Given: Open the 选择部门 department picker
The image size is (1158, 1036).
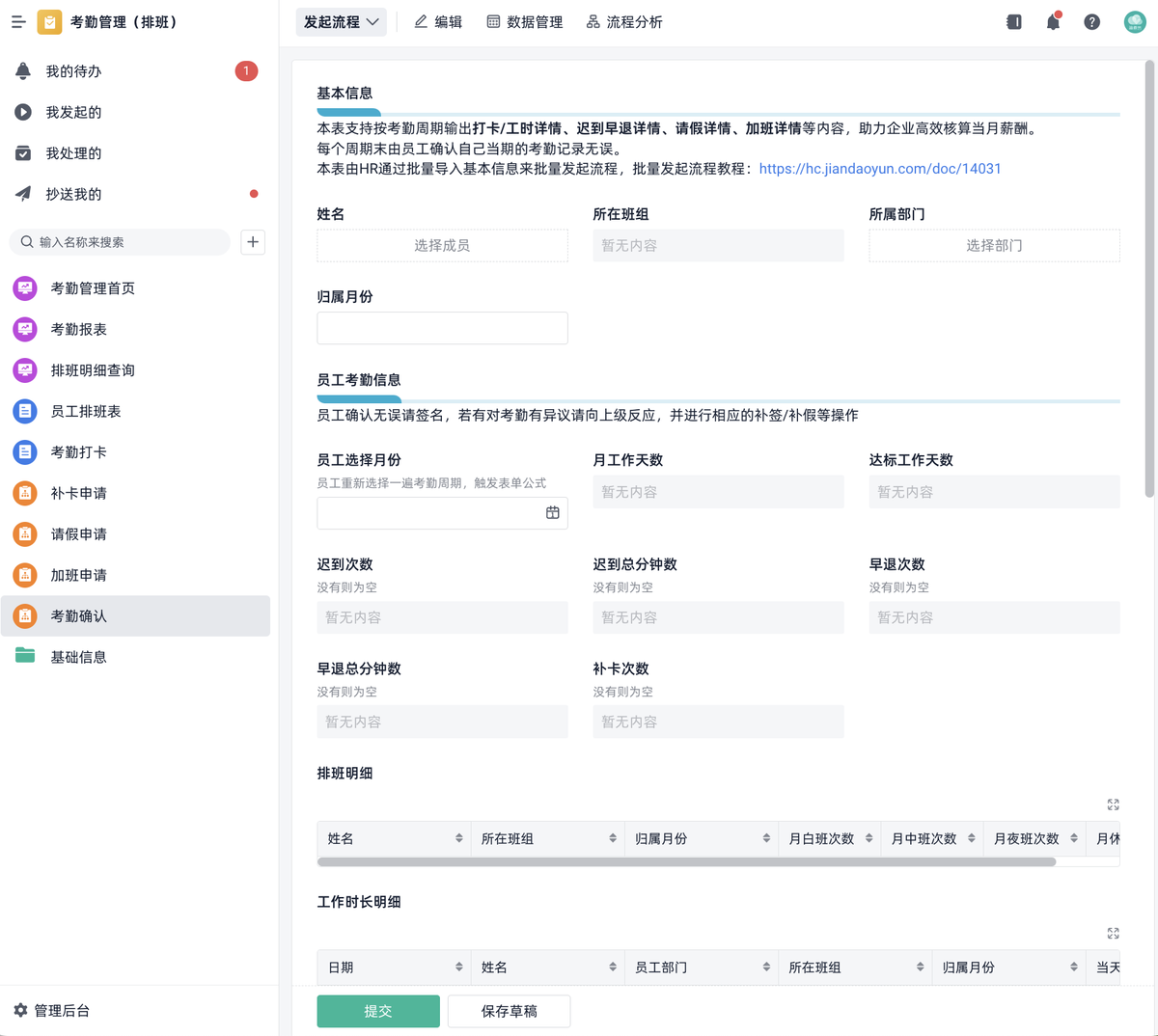Looking at the screenshot, I should pyautogui.click(x=994, y=245).
